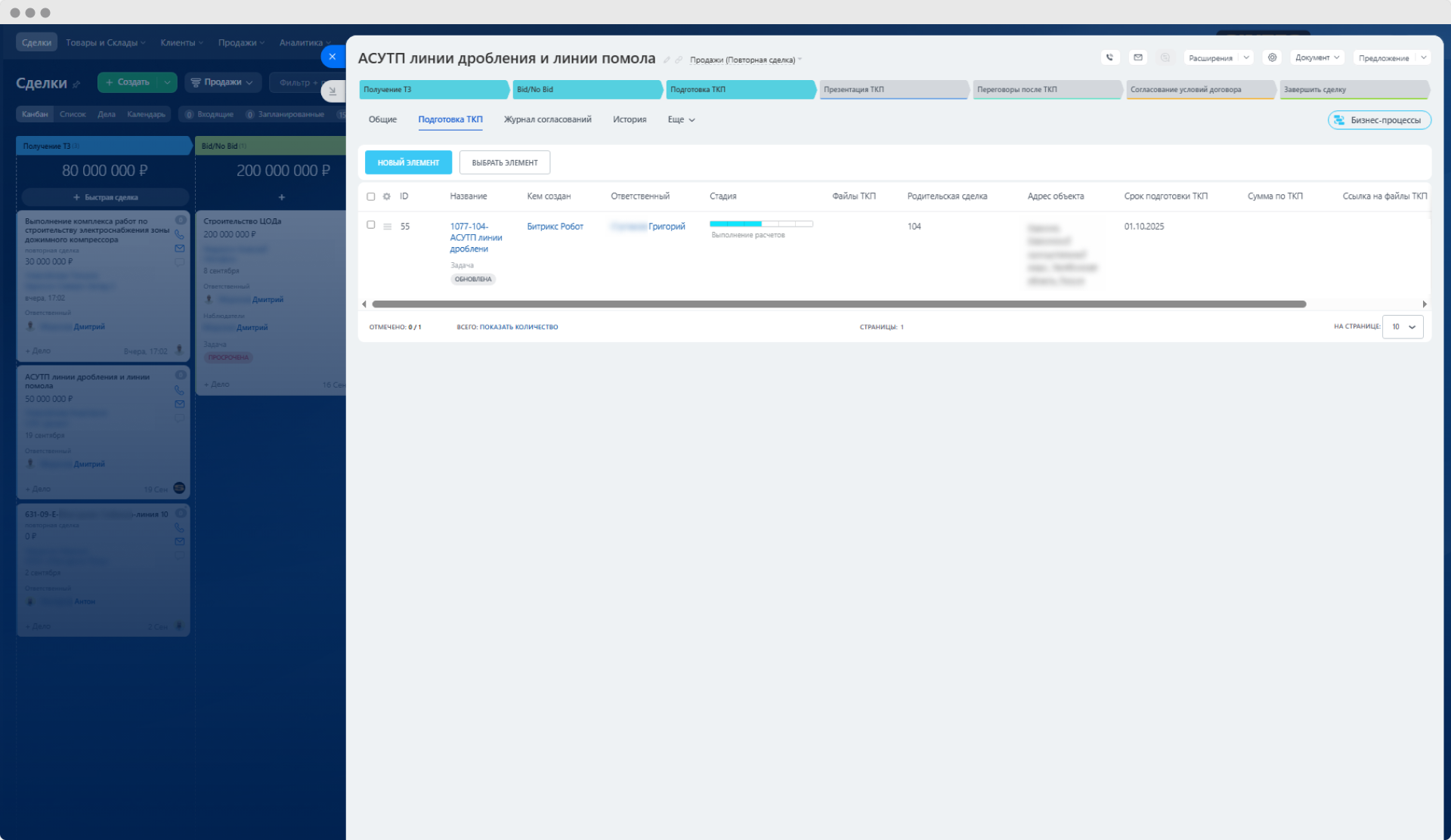Click the phone call icon in deal header
The width and height of the screenshot is (1451, 840).
coord(1109,57)
